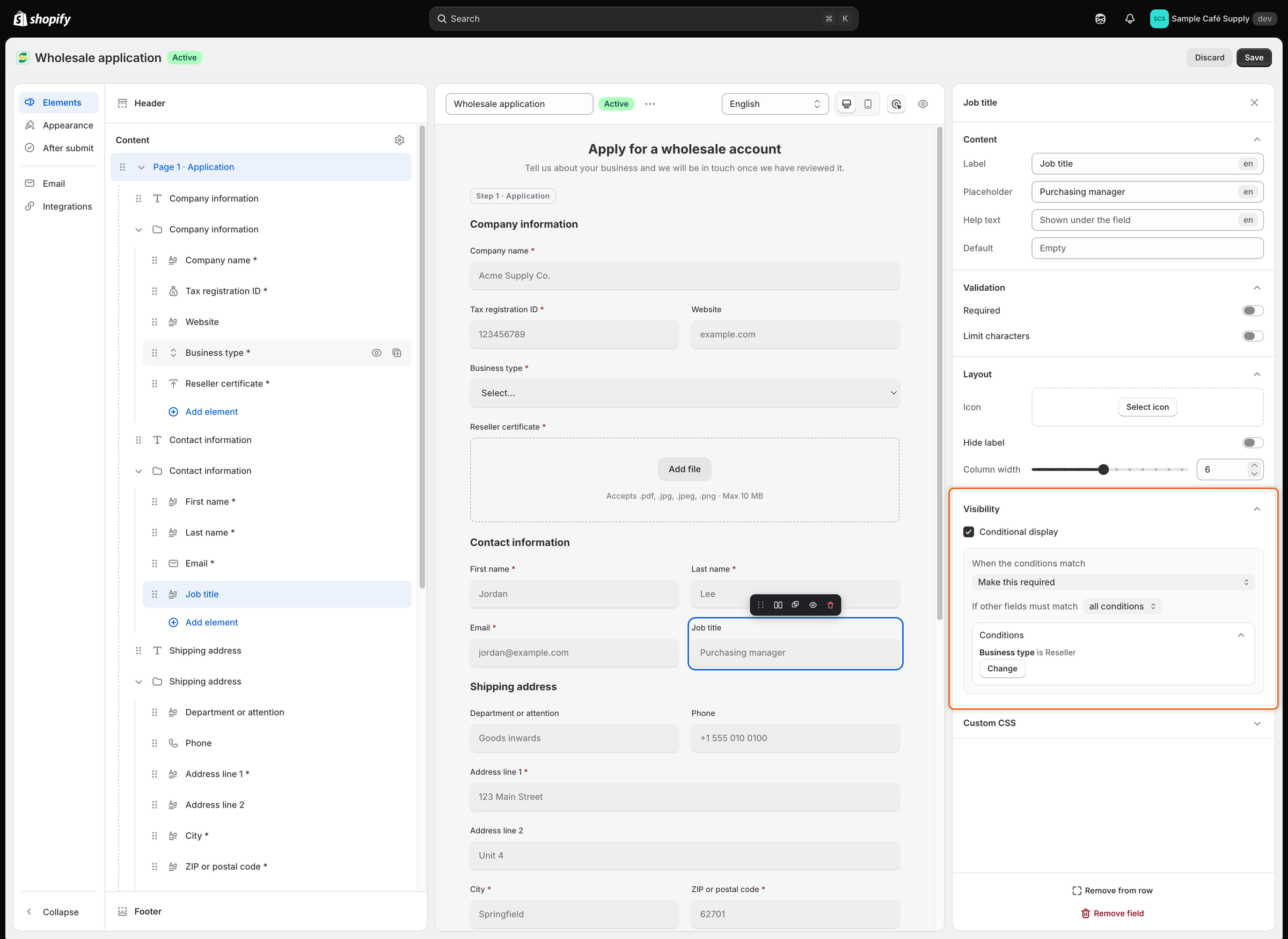Screen dimensions: 1288x939
Task: Switch to mobile preview icon
Action: [868, 104]
